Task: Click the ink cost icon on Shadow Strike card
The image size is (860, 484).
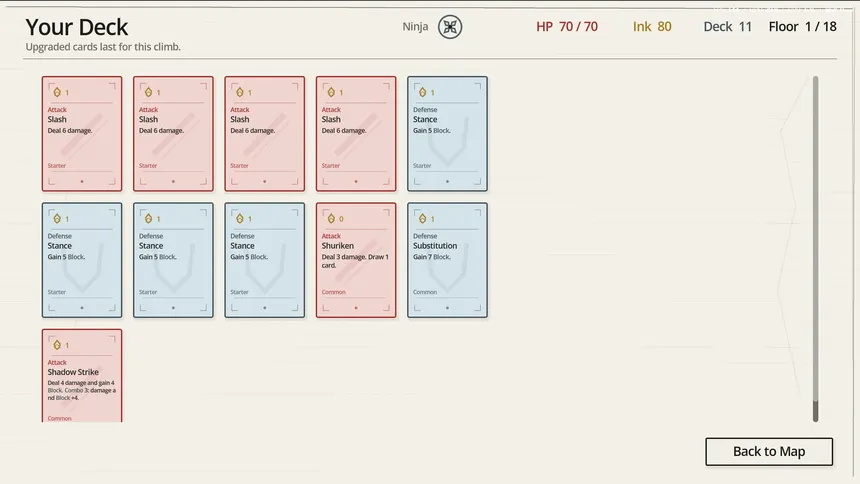Action: 56,345
